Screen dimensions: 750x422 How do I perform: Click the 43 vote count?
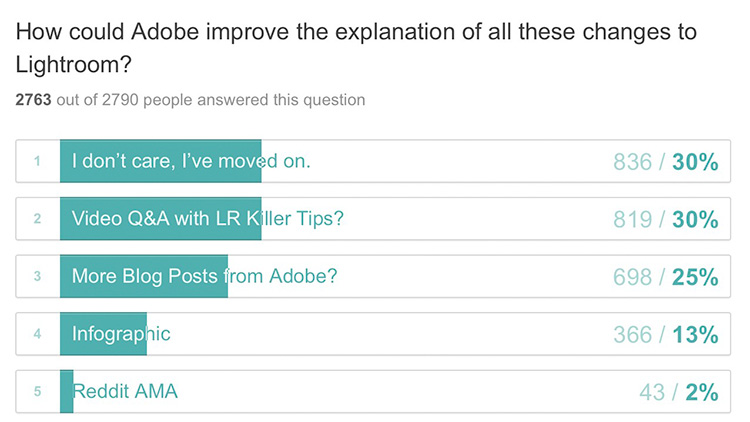pyautogui.click(x=652, y=392)
